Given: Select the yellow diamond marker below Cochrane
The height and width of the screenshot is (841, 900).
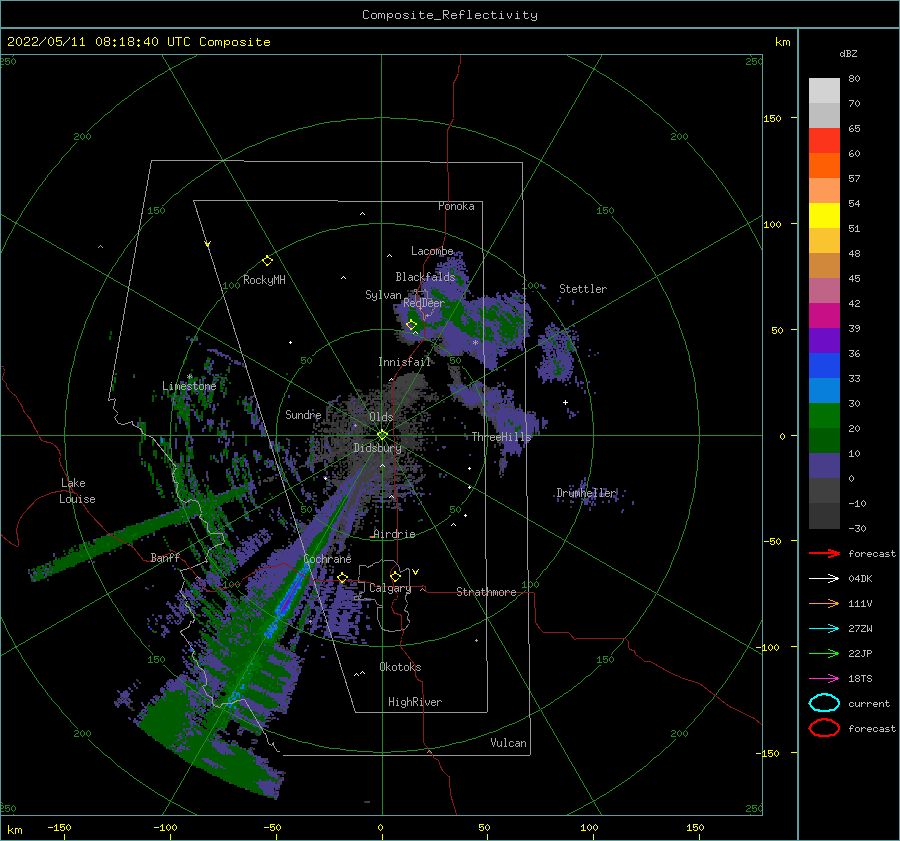Looking at the screenshot, I should click(343, 577).
